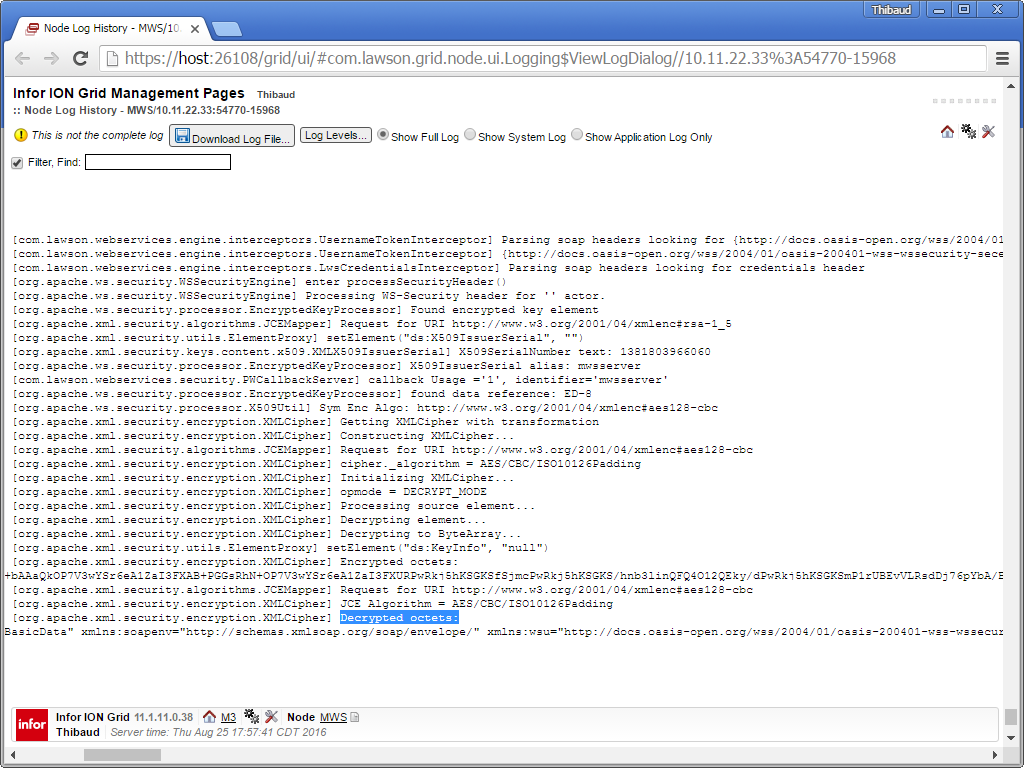Reload the page with the browser refresh icon
This screenshot has width=1024, height=768.
click(x=80, y=58)
